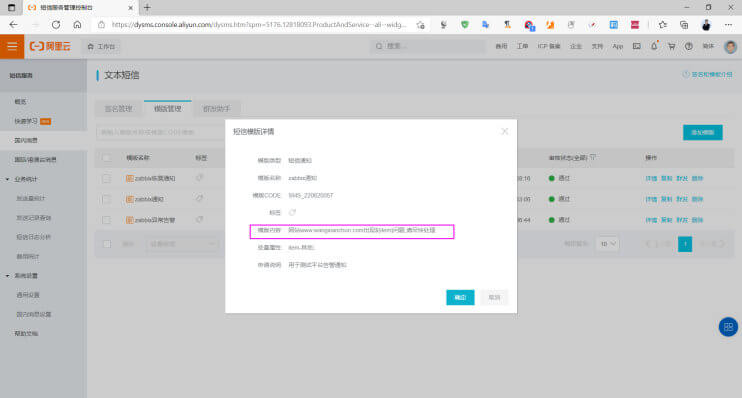Switch to the 模板管理 tab
Viewport: 742px width, 398px height.
pos(168,109)
